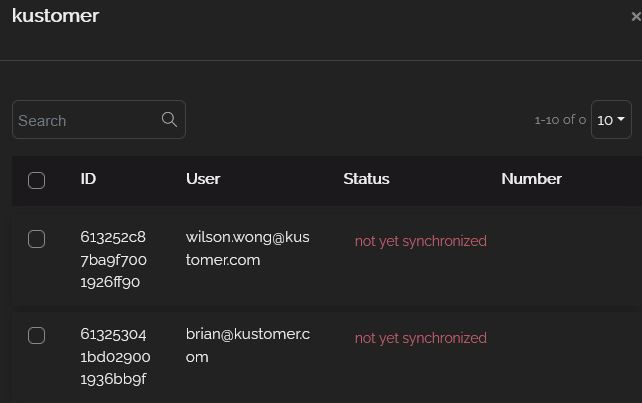Select the ID 613252c87ba9f7001926ff90 cell
Screen dimensions: 642x403
pos(113,260)
